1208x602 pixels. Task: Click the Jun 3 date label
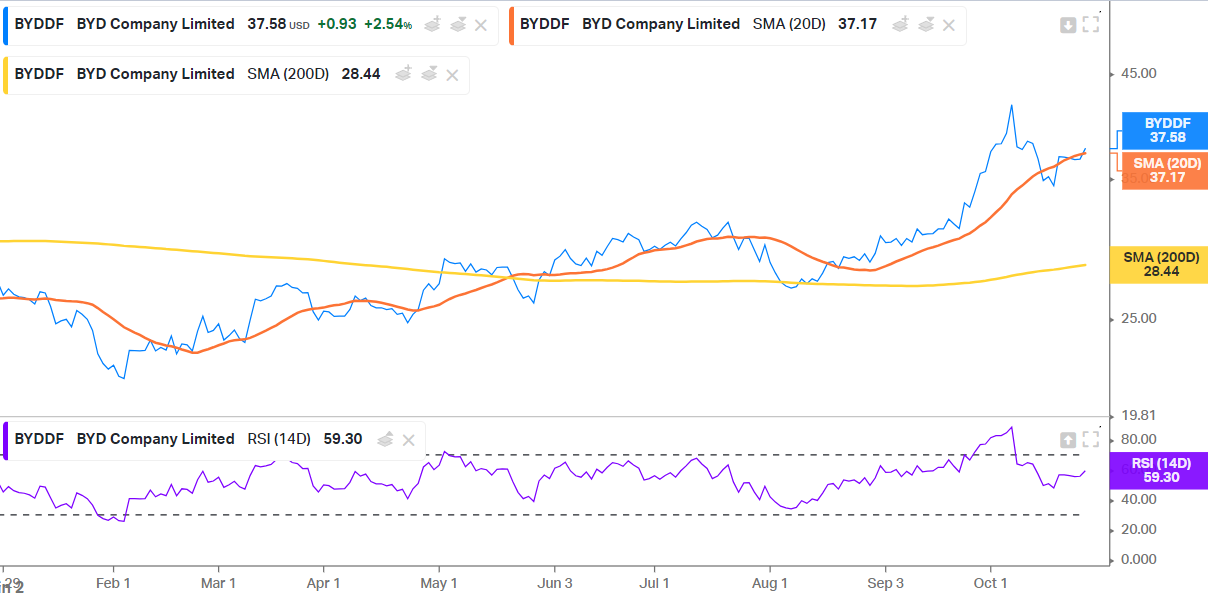pos(555,582)
